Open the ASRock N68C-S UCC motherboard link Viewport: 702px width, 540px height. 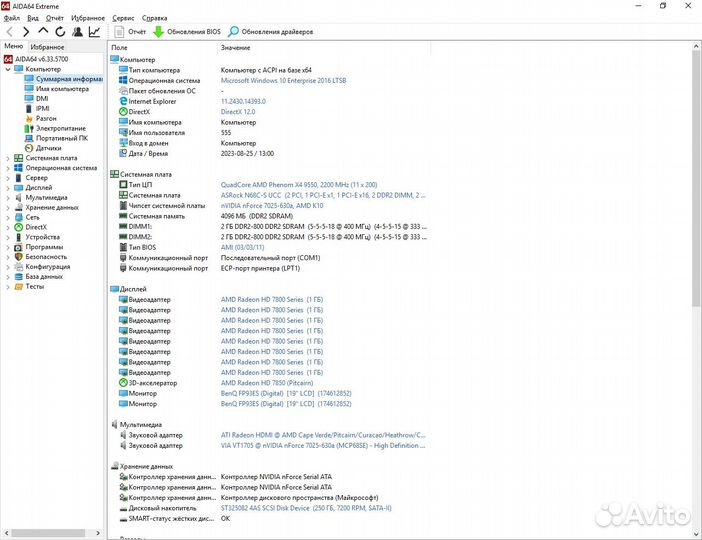323,195
